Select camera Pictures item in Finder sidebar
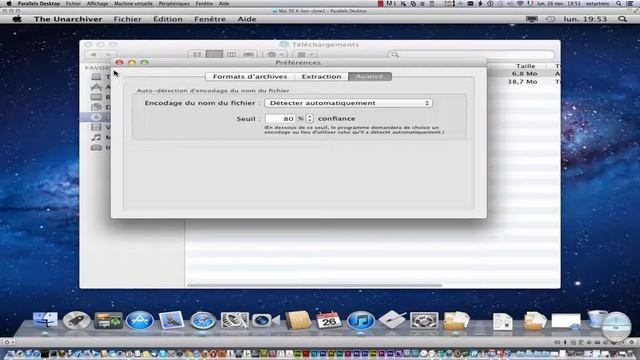The height and width of the screenshot is (360, 640). click(96, 147)
